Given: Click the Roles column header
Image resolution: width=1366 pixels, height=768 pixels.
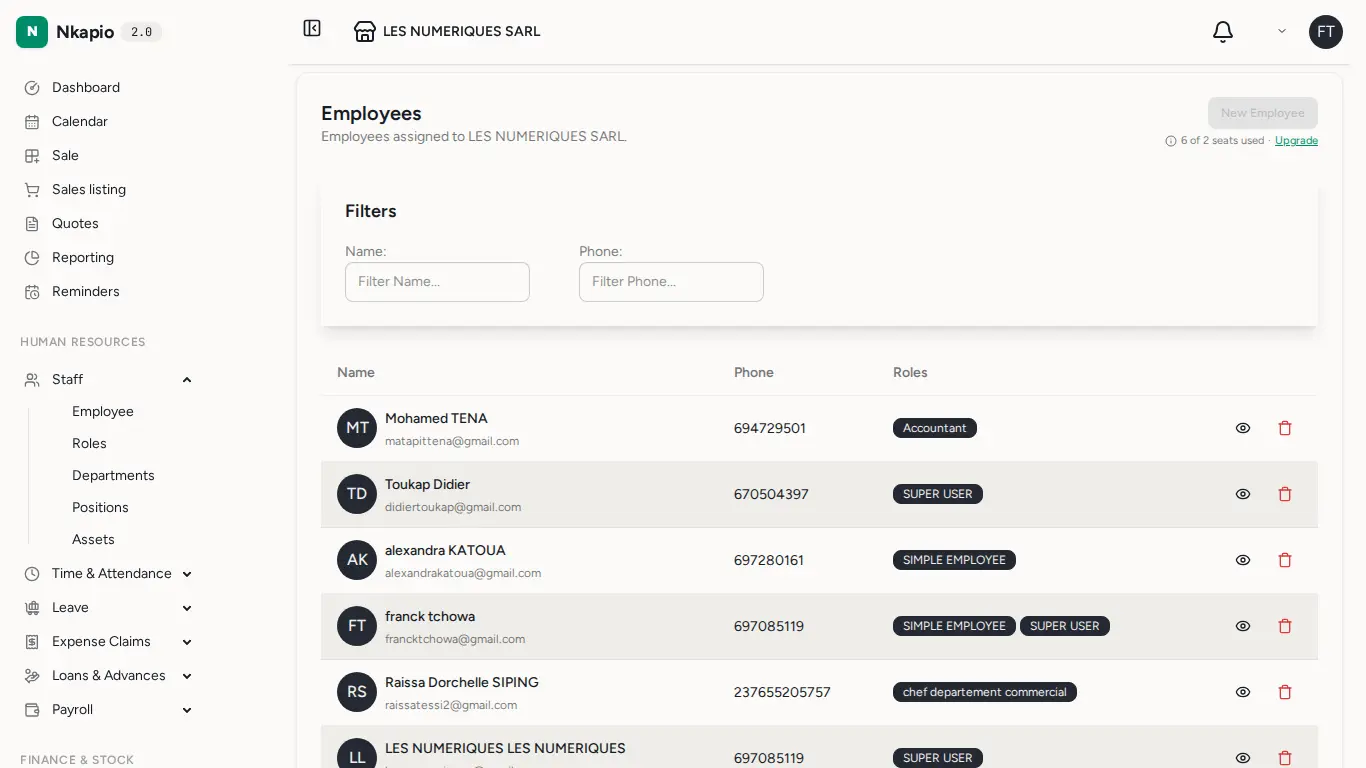Looking at the screenshot, I should click(910, 373).
